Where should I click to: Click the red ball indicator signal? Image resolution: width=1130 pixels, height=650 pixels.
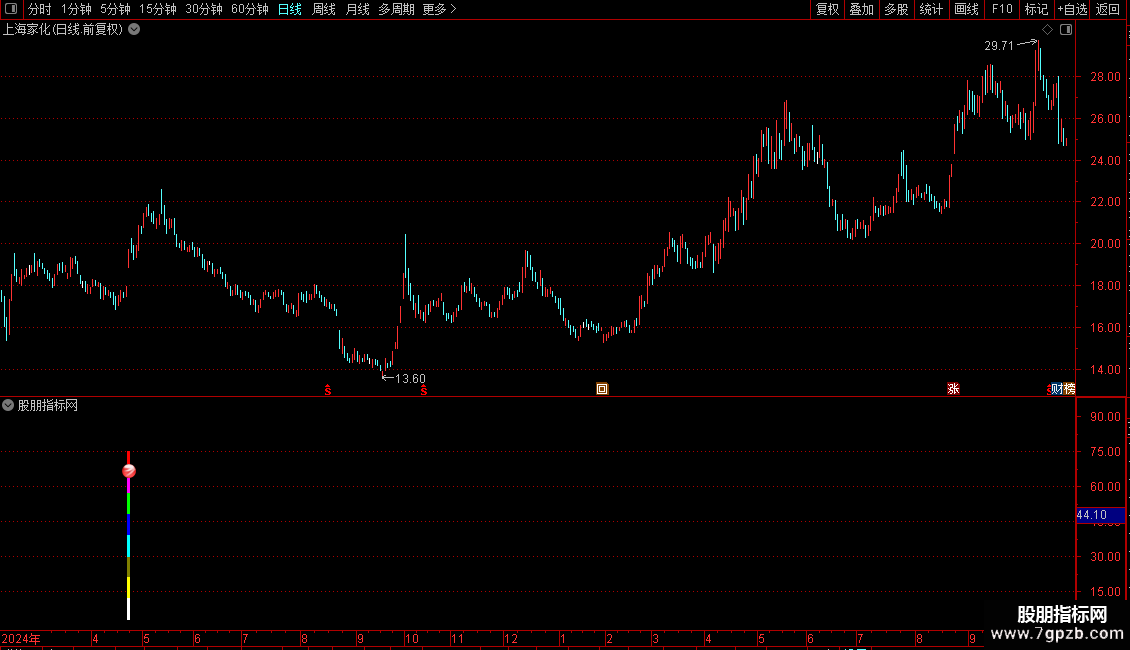coord(129,471)
